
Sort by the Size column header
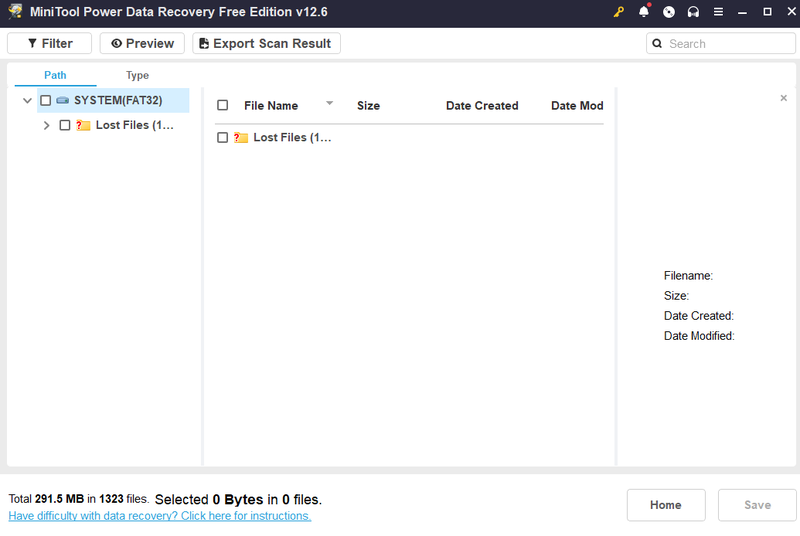click(368, 106)
